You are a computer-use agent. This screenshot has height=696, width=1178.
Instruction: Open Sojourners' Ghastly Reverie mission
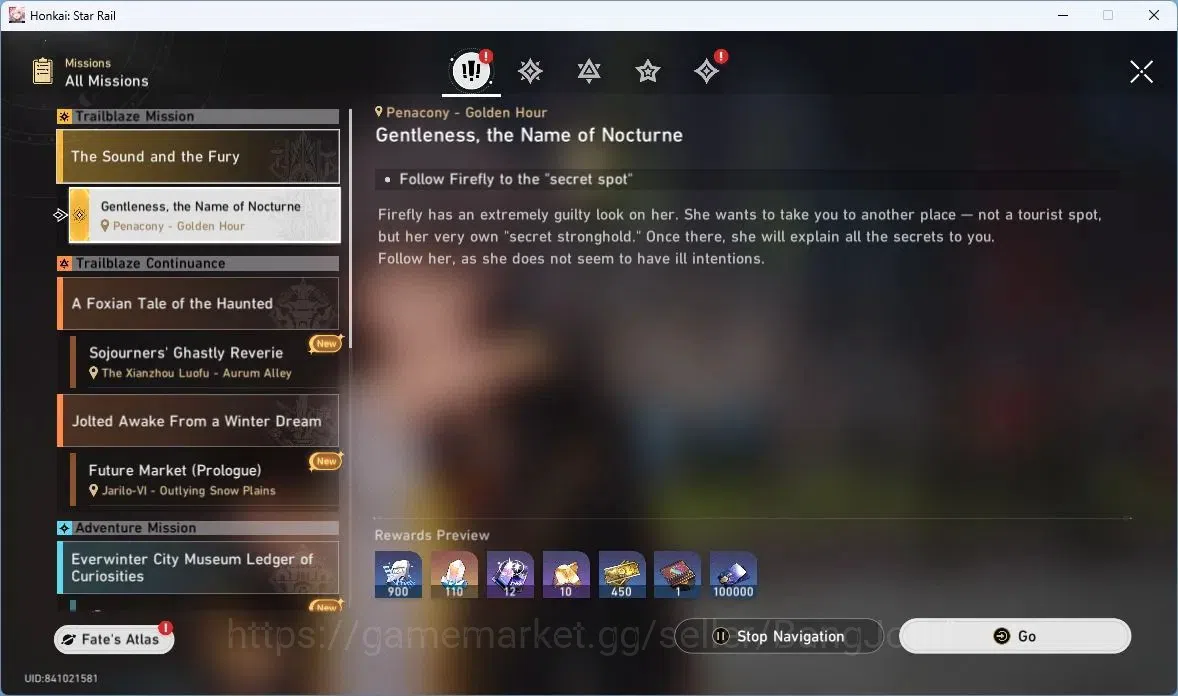(x=204, y=362)
